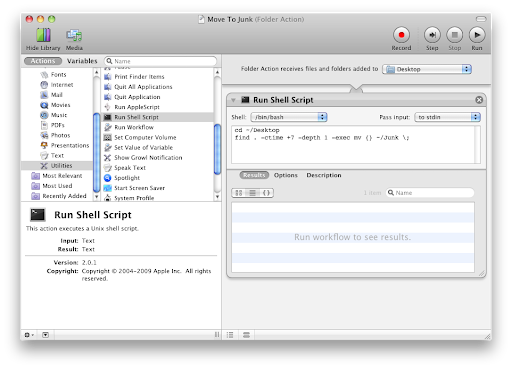This screenshot has height=369, width=512.
Task: Switch to the Actions tab
Action: (x=43, y=61)
